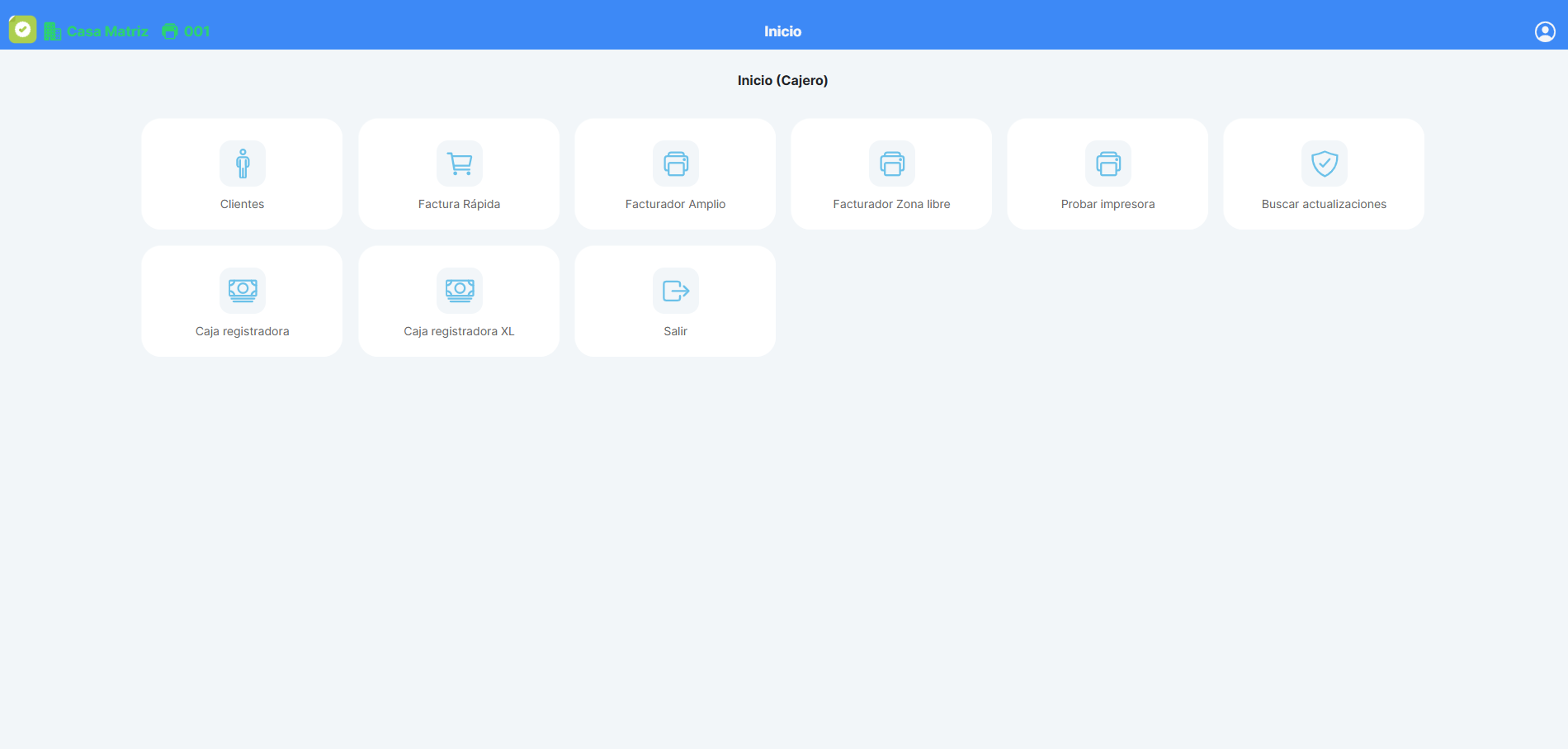Click the green building icon
This screenshot has width=1568, height=749.
[53, 31]
